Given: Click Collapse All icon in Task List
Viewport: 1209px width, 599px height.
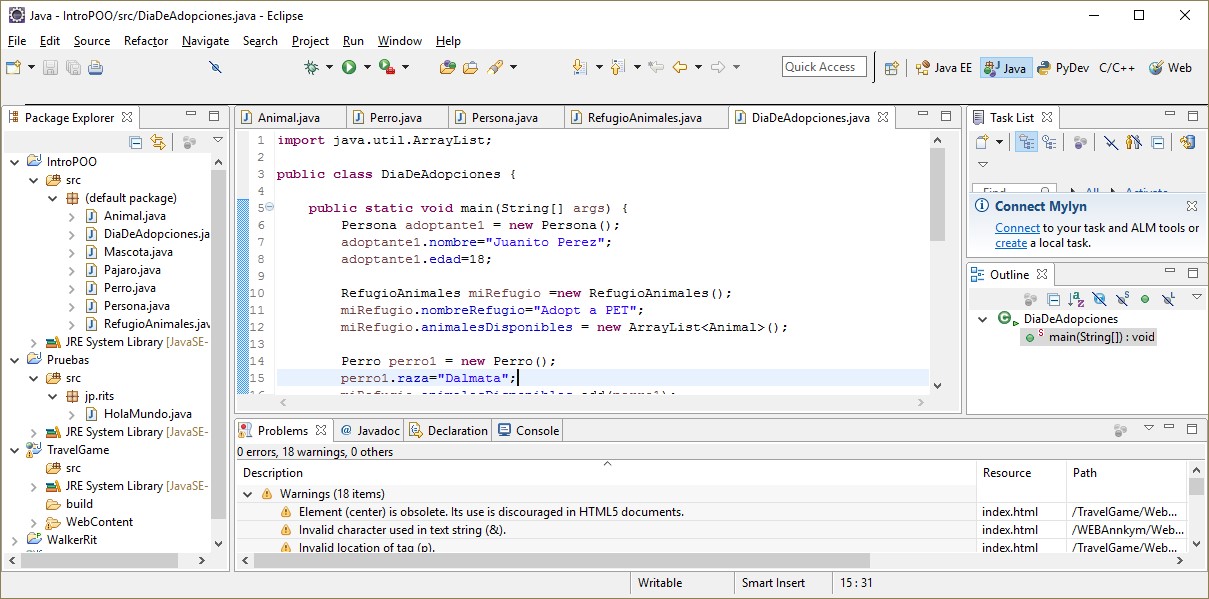Looking at the screenshot, I should [1157, 142].
